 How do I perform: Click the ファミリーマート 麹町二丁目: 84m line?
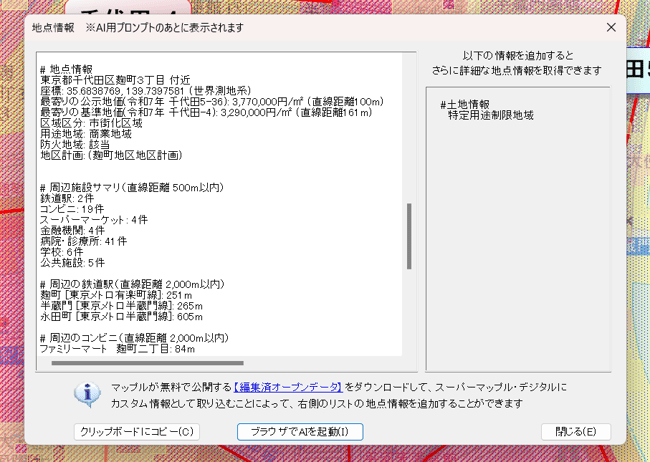click(x=117, y=349)
